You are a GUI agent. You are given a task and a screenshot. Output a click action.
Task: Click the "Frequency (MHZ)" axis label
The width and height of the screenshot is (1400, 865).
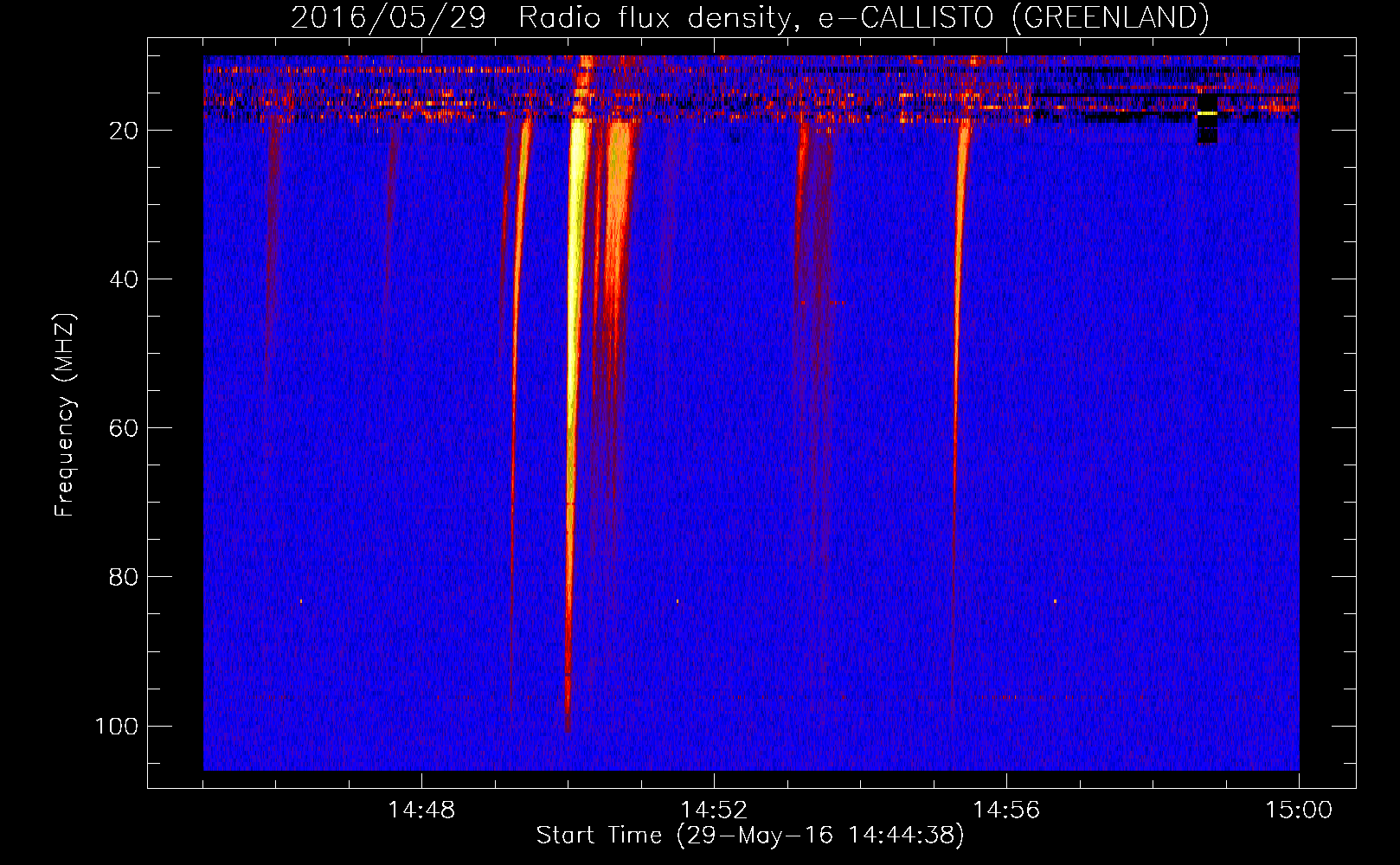pos(65,415)
